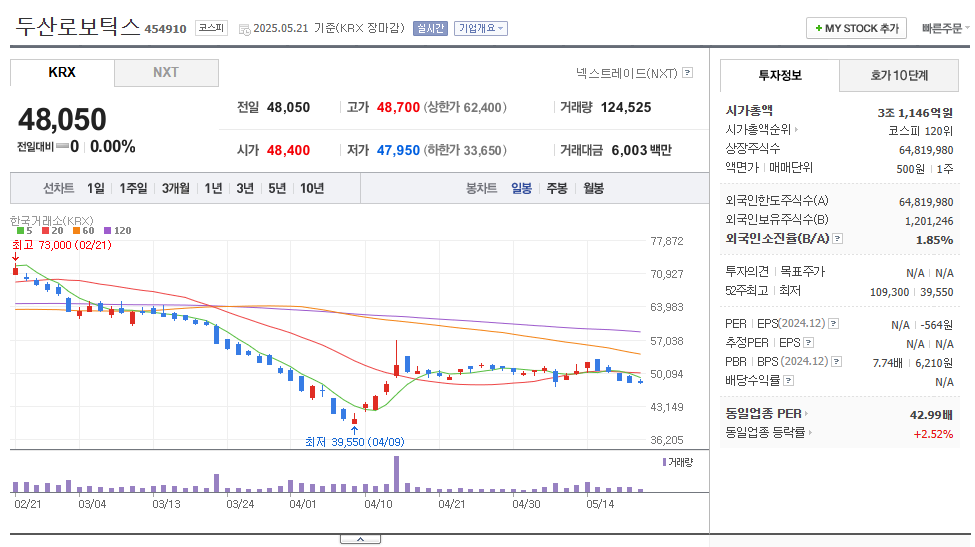Select the 1년 line chart period
Screen dimensions: 975x547
(213, 188)
